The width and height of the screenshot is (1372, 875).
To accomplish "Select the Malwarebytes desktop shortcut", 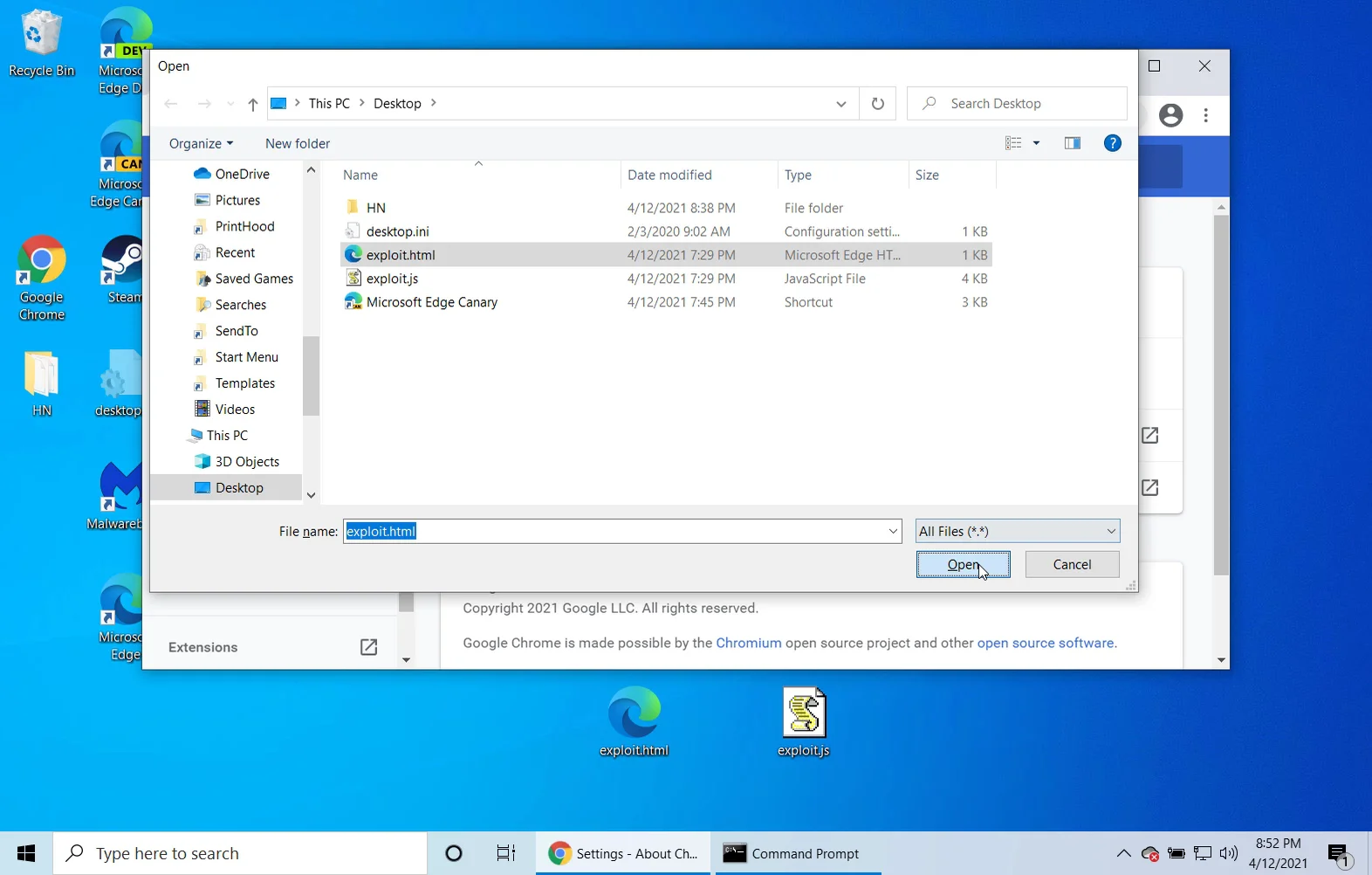I will (117, 494).
